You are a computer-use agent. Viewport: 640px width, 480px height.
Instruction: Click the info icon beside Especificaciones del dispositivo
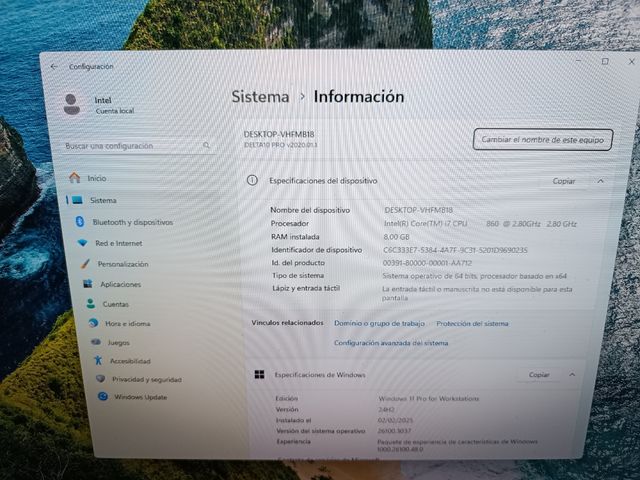tap(252, 180)
